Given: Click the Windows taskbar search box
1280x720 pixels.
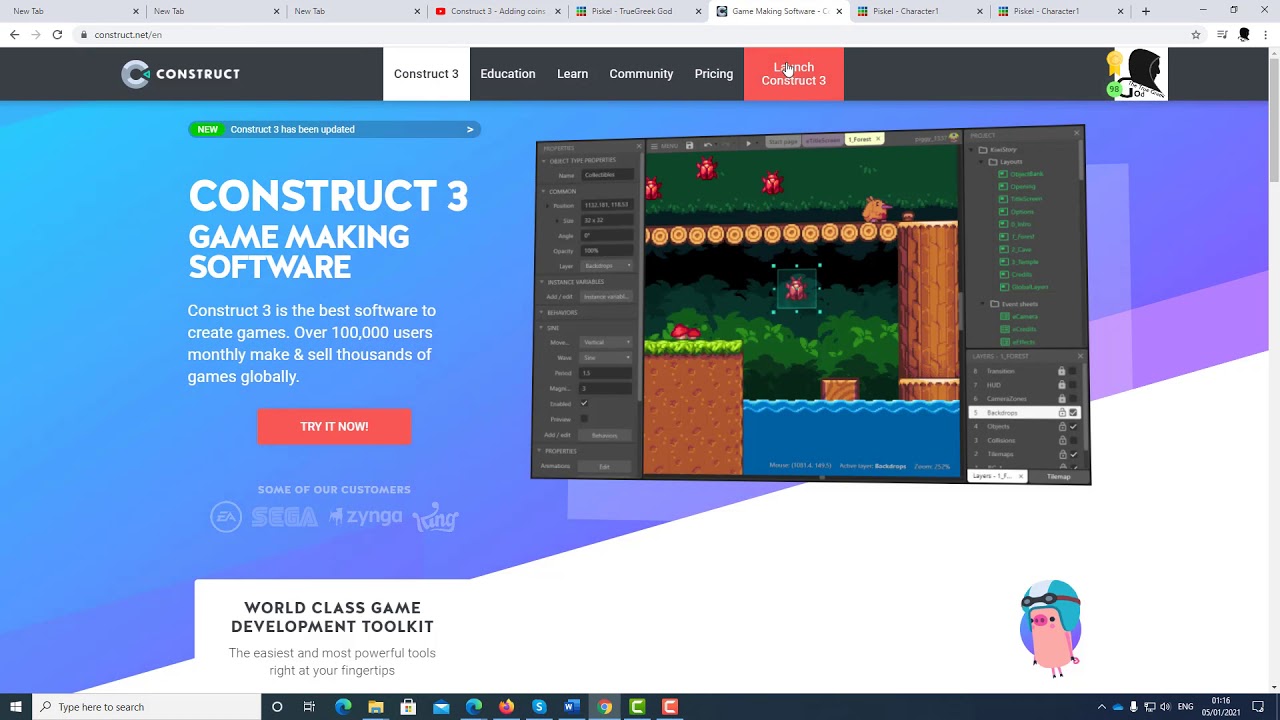Looking at the screenshot, I should point(147,707).
